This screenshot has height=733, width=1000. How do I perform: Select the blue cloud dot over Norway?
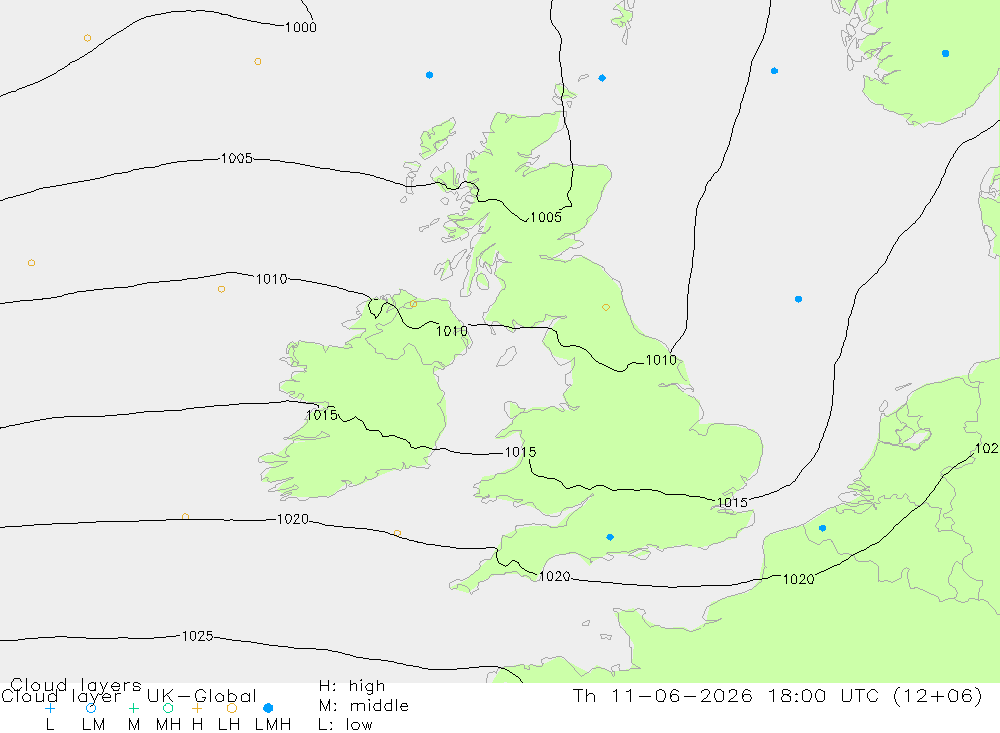[945, 54]
